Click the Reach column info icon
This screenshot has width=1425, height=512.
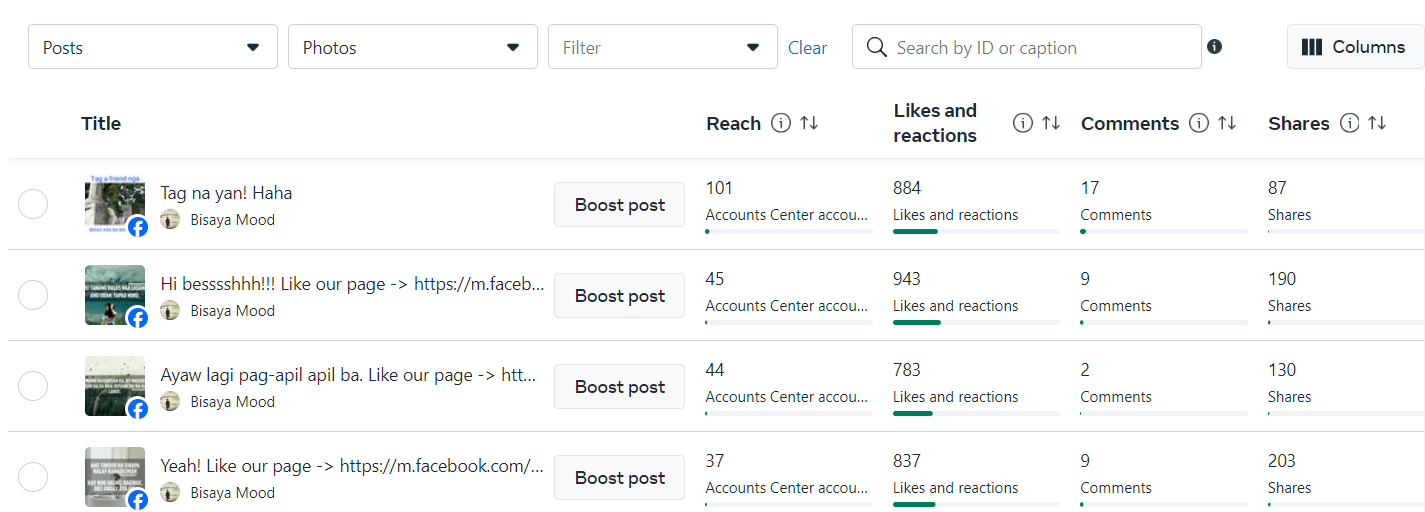click(x=781, y=123)
